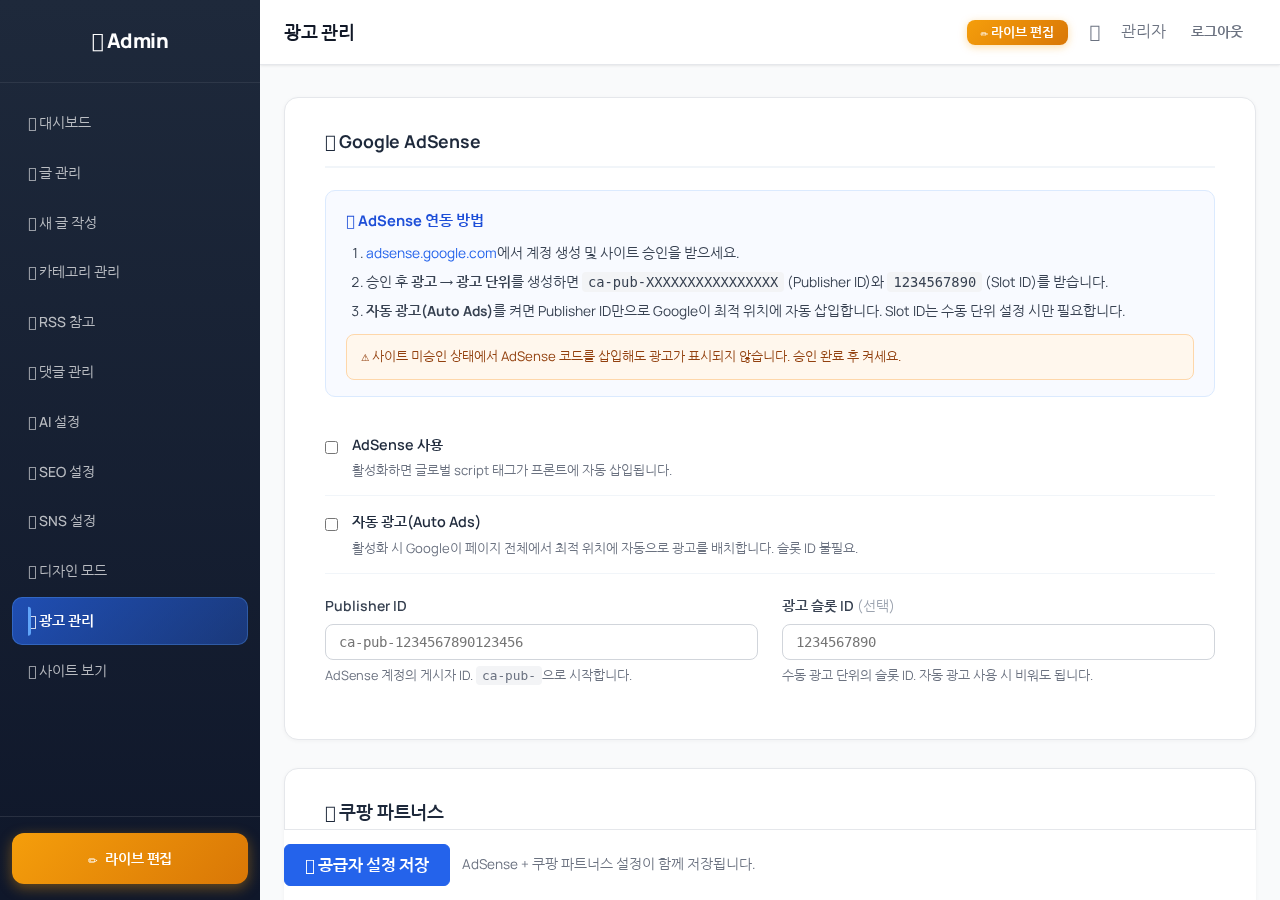1280x900 pixels.
Task: Click 로그아웃 at top right
Action: click(1216, 32)
